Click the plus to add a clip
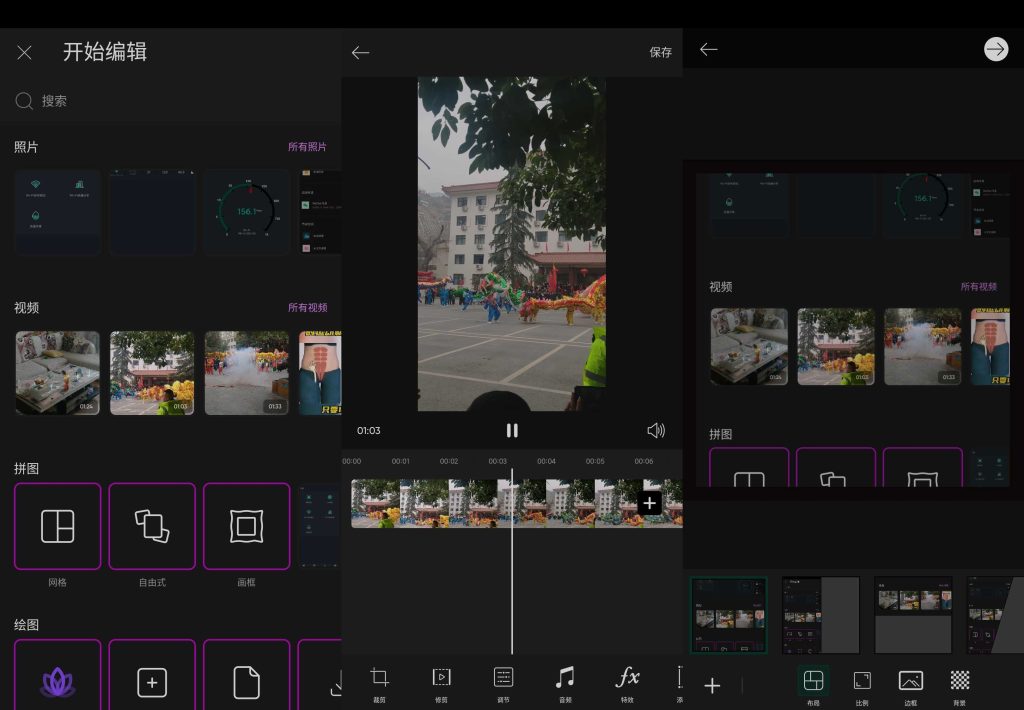The height and width of the screenshot is (710, 1024). tap(648, 504)
